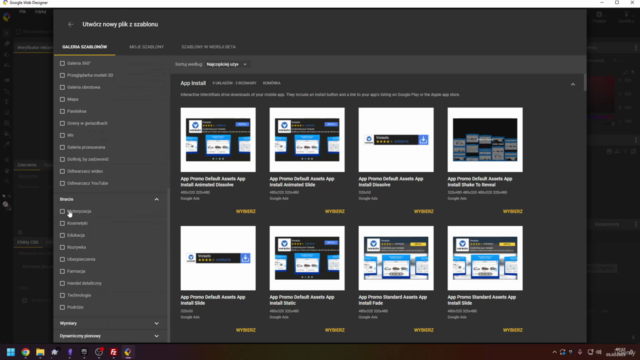Enable the Dotknij, by zadzwonić filter
Screen dimensions: 640x360
coord(62,159)
